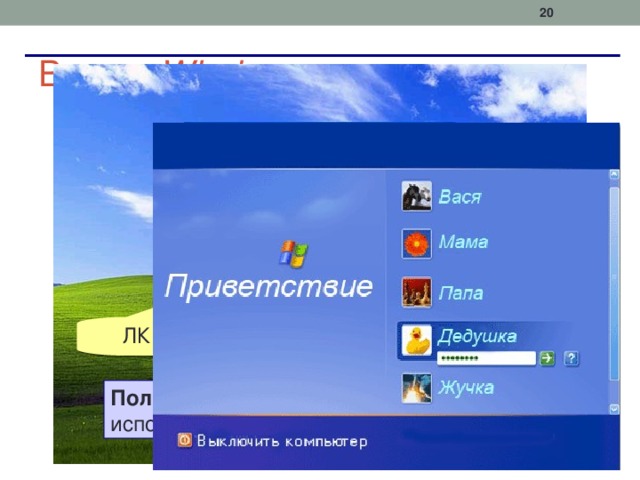Open the password hint question mark
Image resolution: width=640 pixels, height=480 pixels.
point(571,358)
